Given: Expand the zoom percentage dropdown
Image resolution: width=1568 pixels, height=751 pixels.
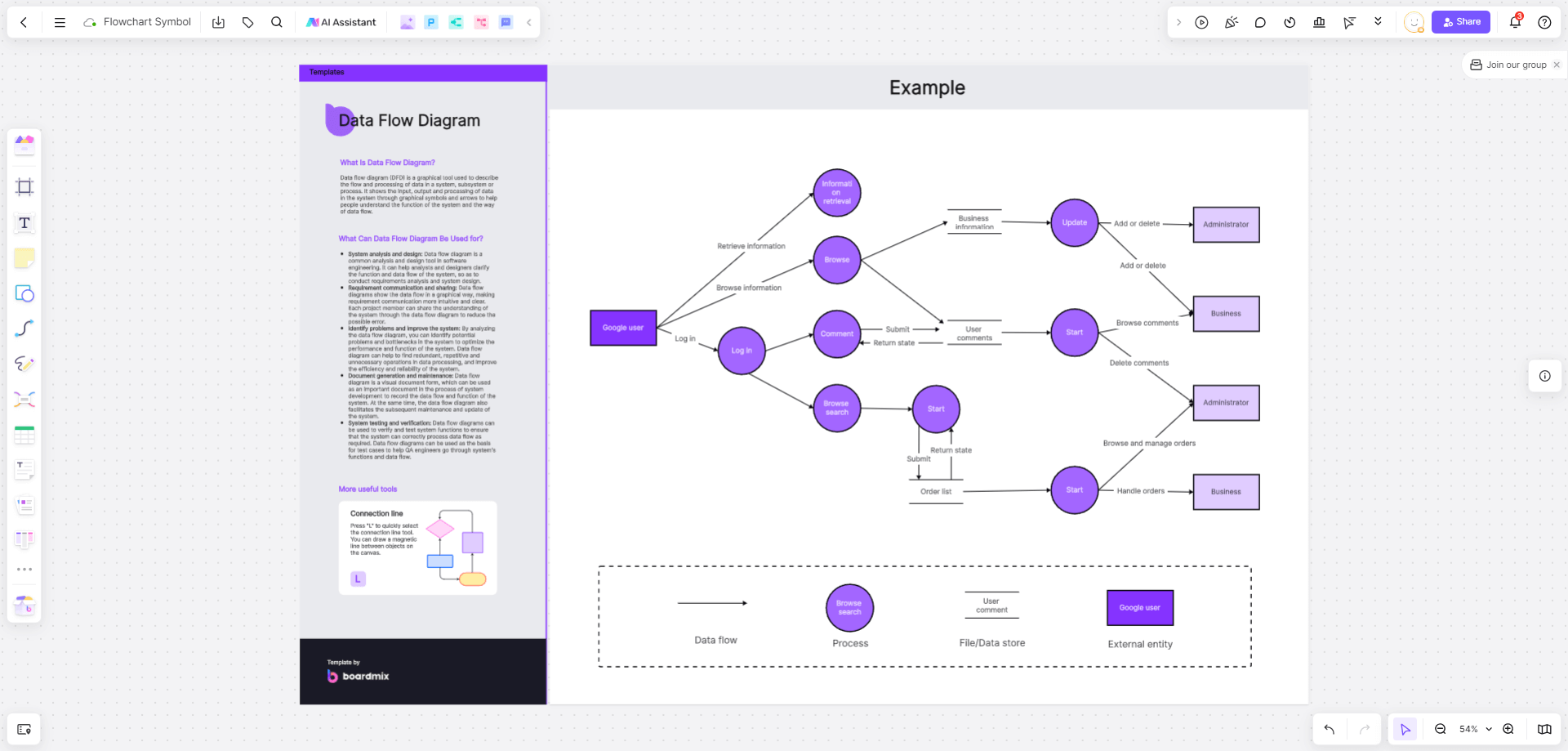Looking at the screenshot, I should (1489, 729).
